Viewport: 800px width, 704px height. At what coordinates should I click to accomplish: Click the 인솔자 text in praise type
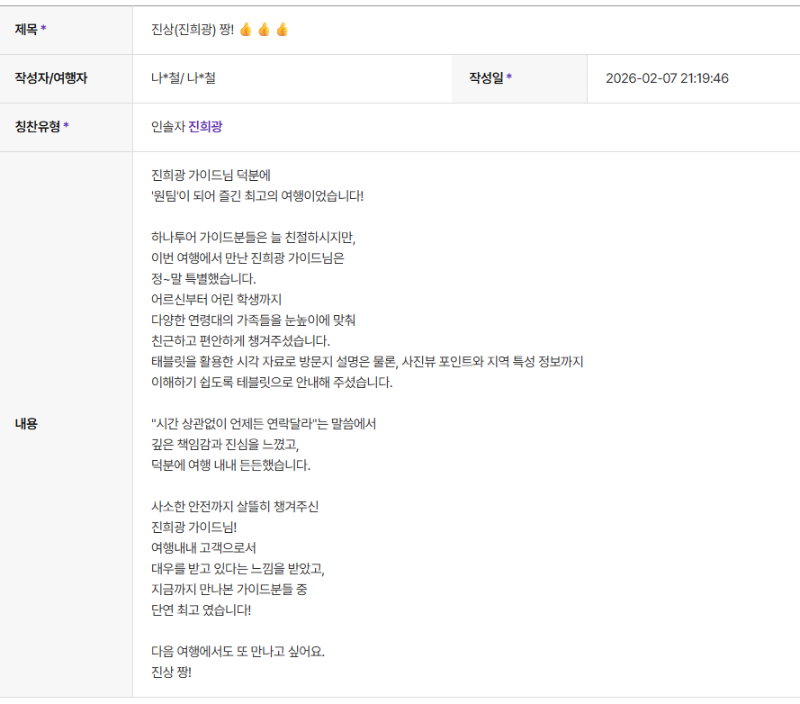tap(167, 127)
